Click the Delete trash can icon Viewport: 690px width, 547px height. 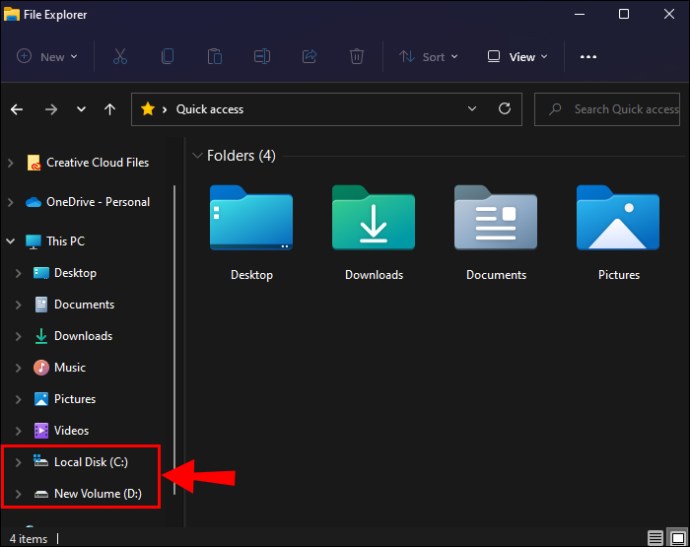[356, 57]
